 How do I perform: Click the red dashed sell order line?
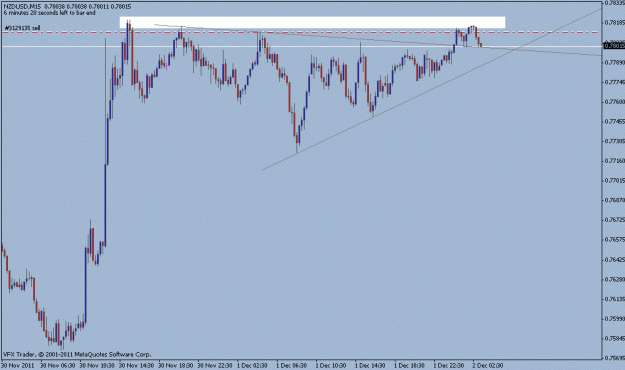[x=301, y=32]
